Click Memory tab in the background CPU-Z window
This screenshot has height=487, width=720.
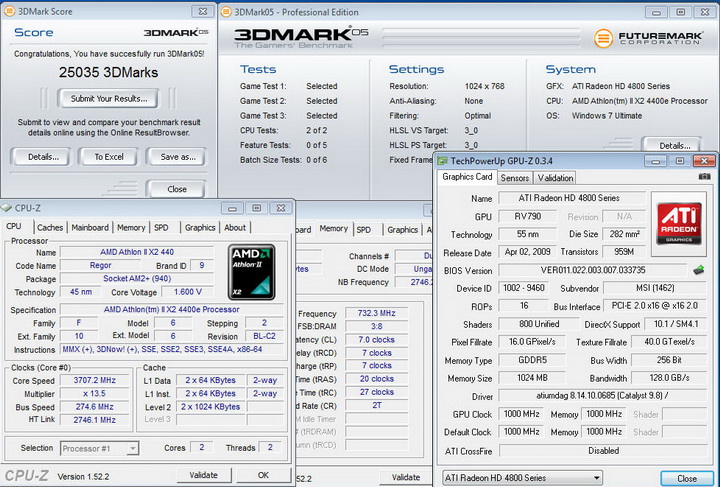point(333,229)
